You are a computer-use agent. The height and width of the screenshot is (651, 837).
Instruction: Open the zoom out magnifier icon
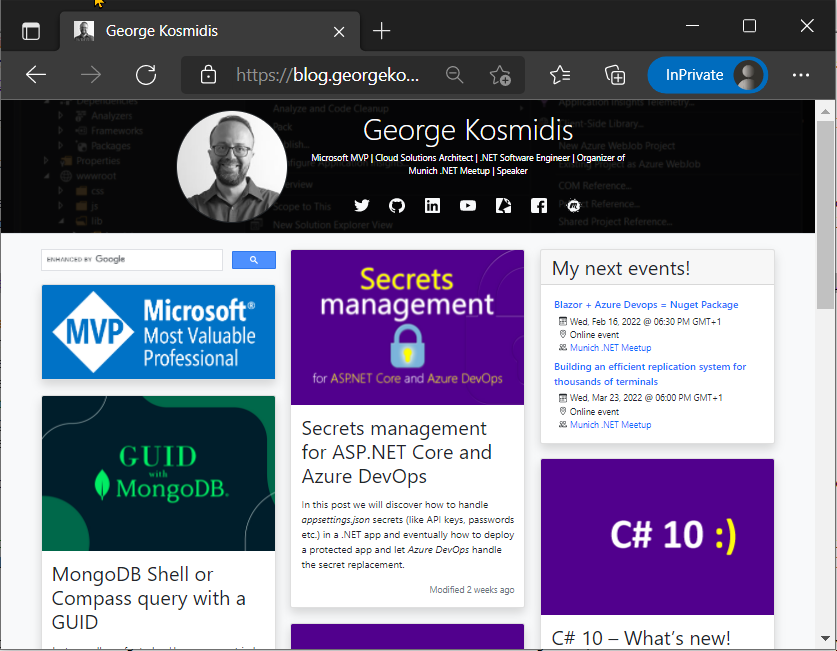pos(454,75)
